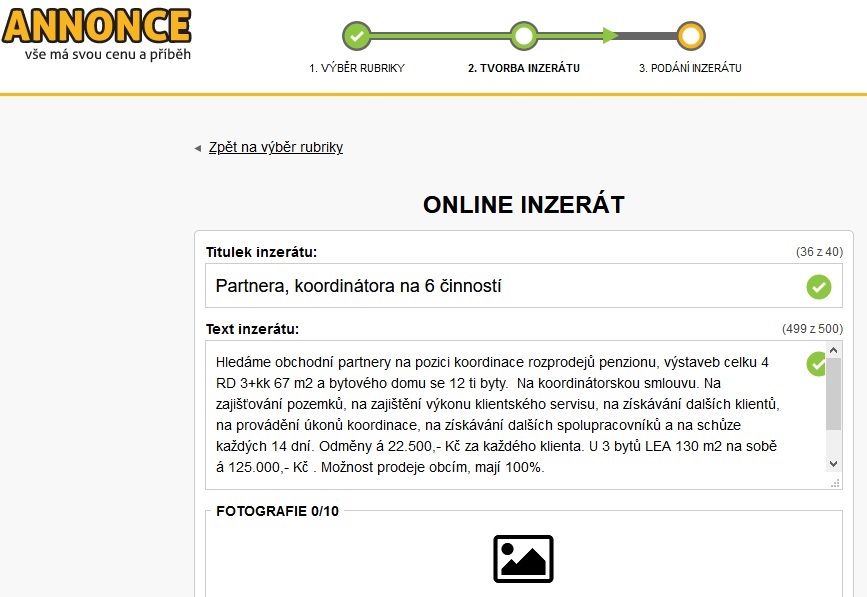The height and width of the screenshot is (597, 867).
Task: Select step 2. TVORBA INZERÁTU label
Action: click(524, 68)
